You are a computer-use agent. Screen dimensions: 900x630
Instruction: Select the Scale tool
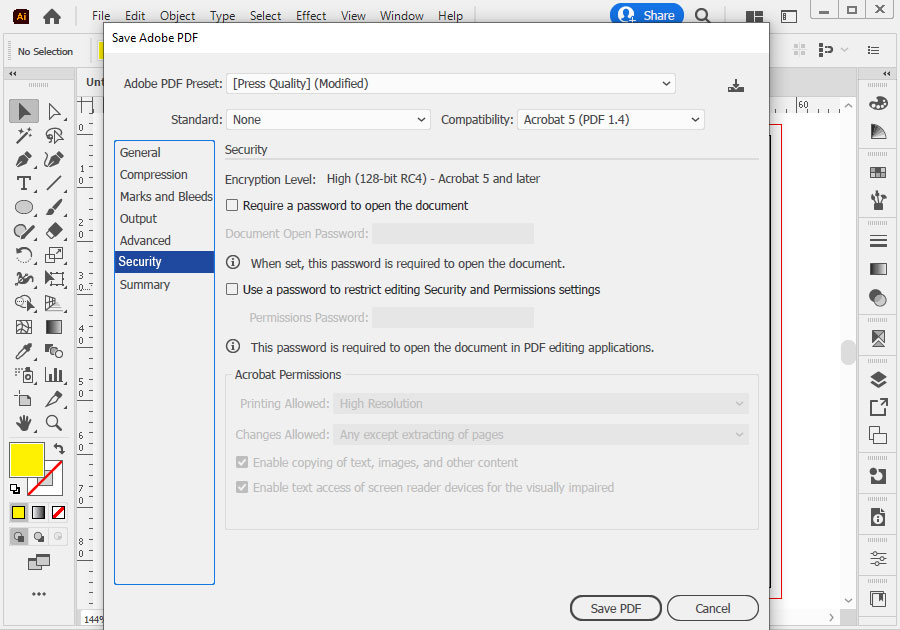coord(55,255)
